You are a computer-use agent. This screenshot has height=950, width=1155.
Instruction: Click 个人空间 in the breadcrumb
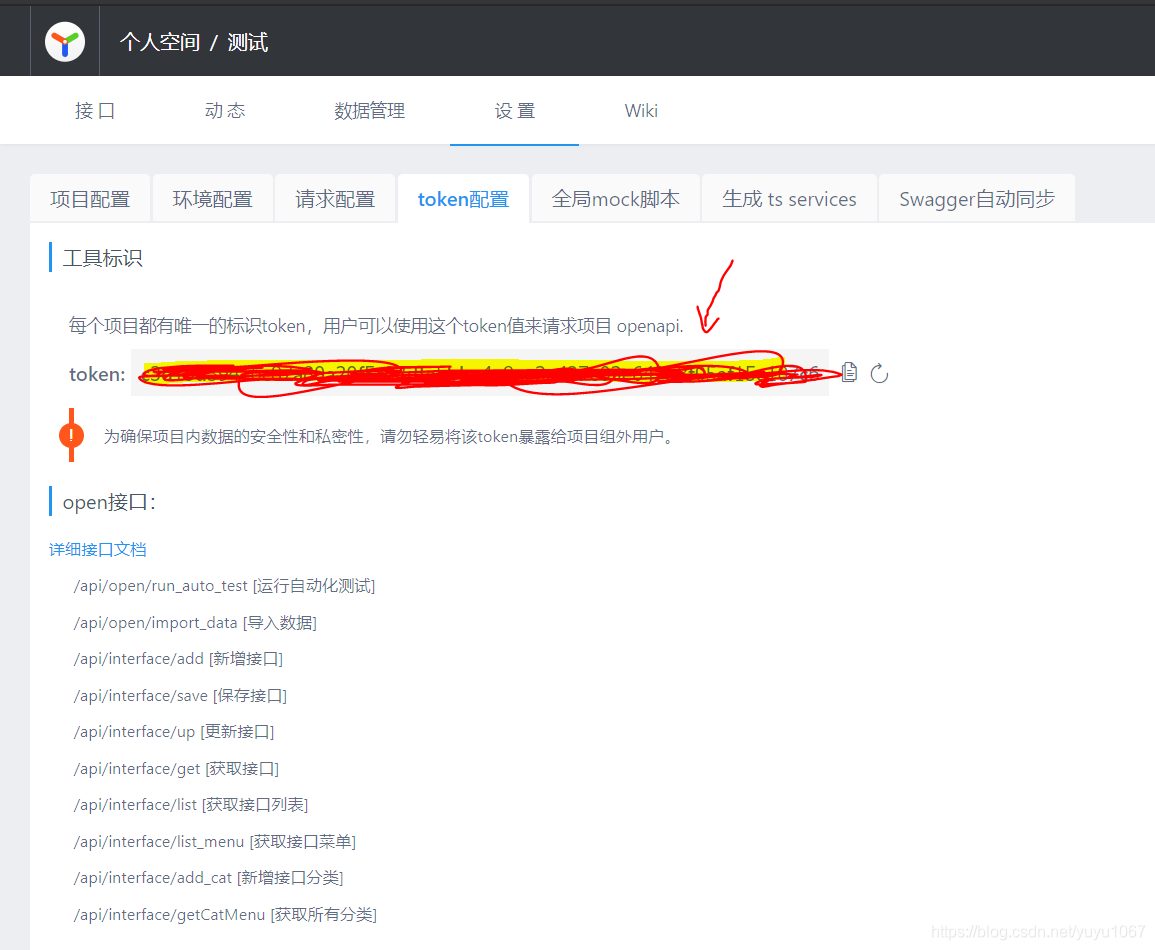159,42
